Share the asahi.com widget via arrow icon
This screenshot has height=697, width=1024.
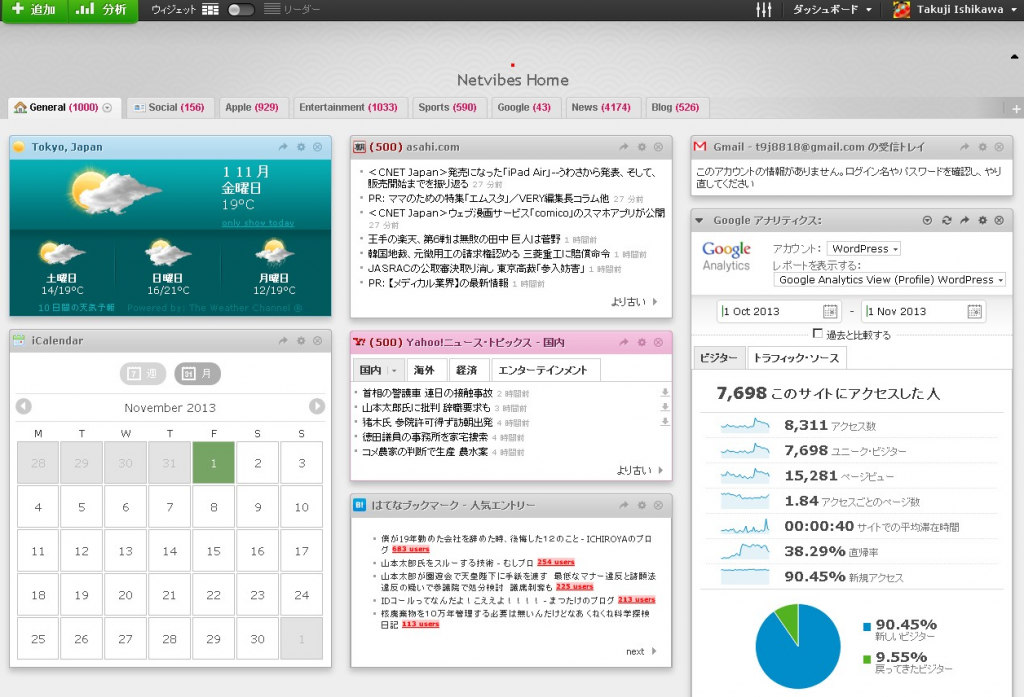(623, 147)
